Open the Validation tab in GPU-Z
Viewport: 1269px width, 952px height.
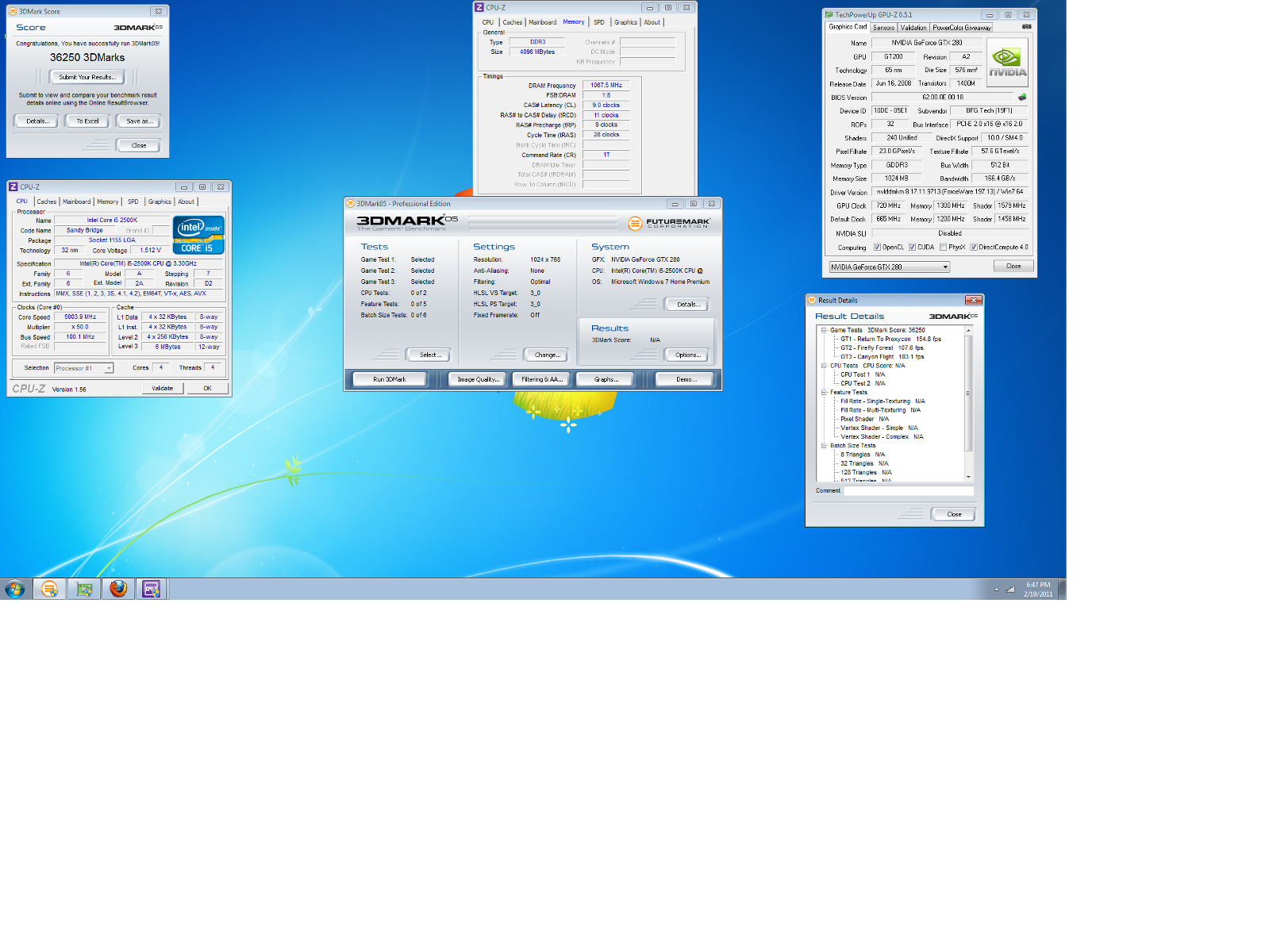click(x=913, y=27)
